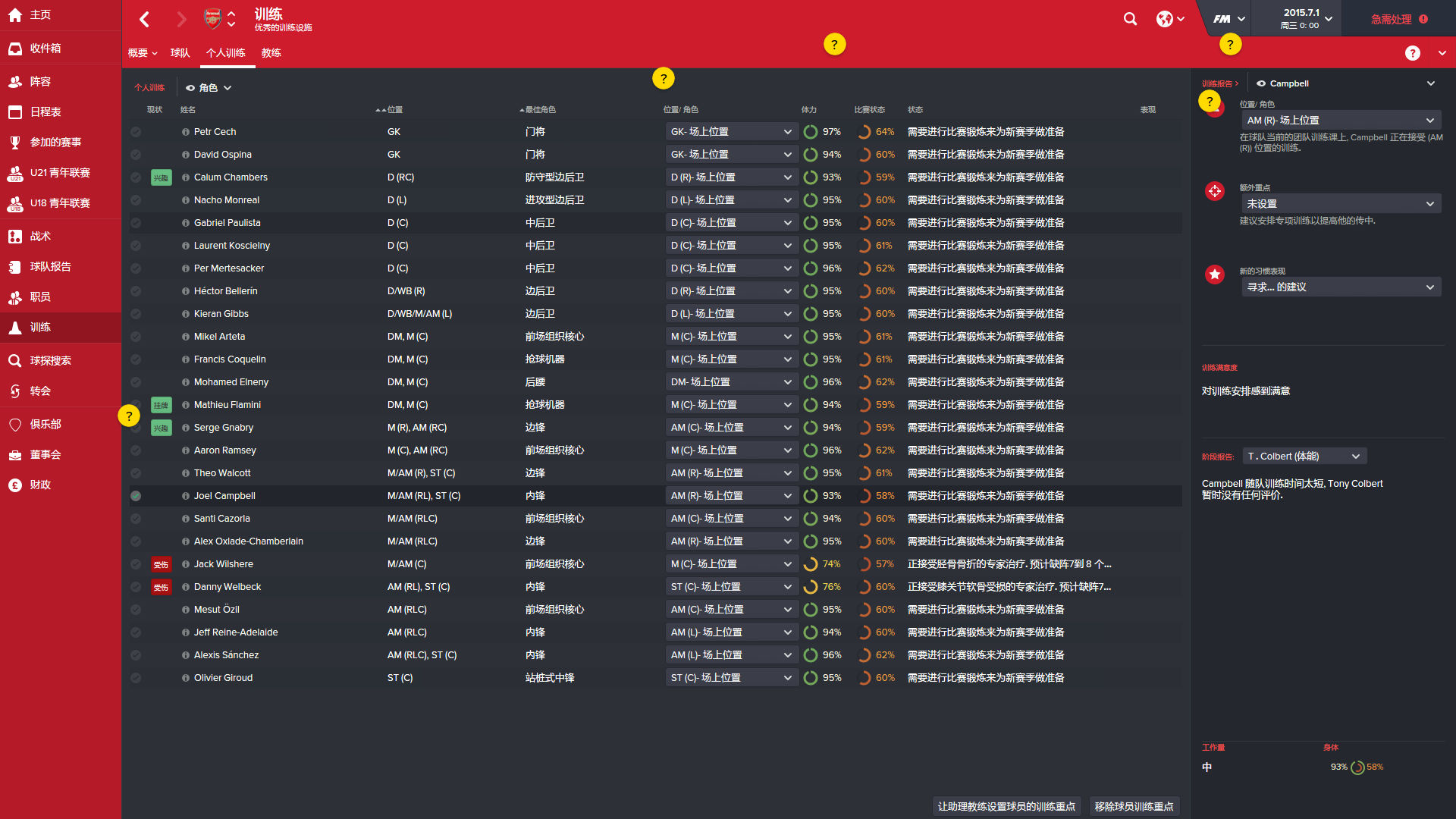
Task: Open 球探搜索 scouting search in sidebar
Action: (50, 361)
